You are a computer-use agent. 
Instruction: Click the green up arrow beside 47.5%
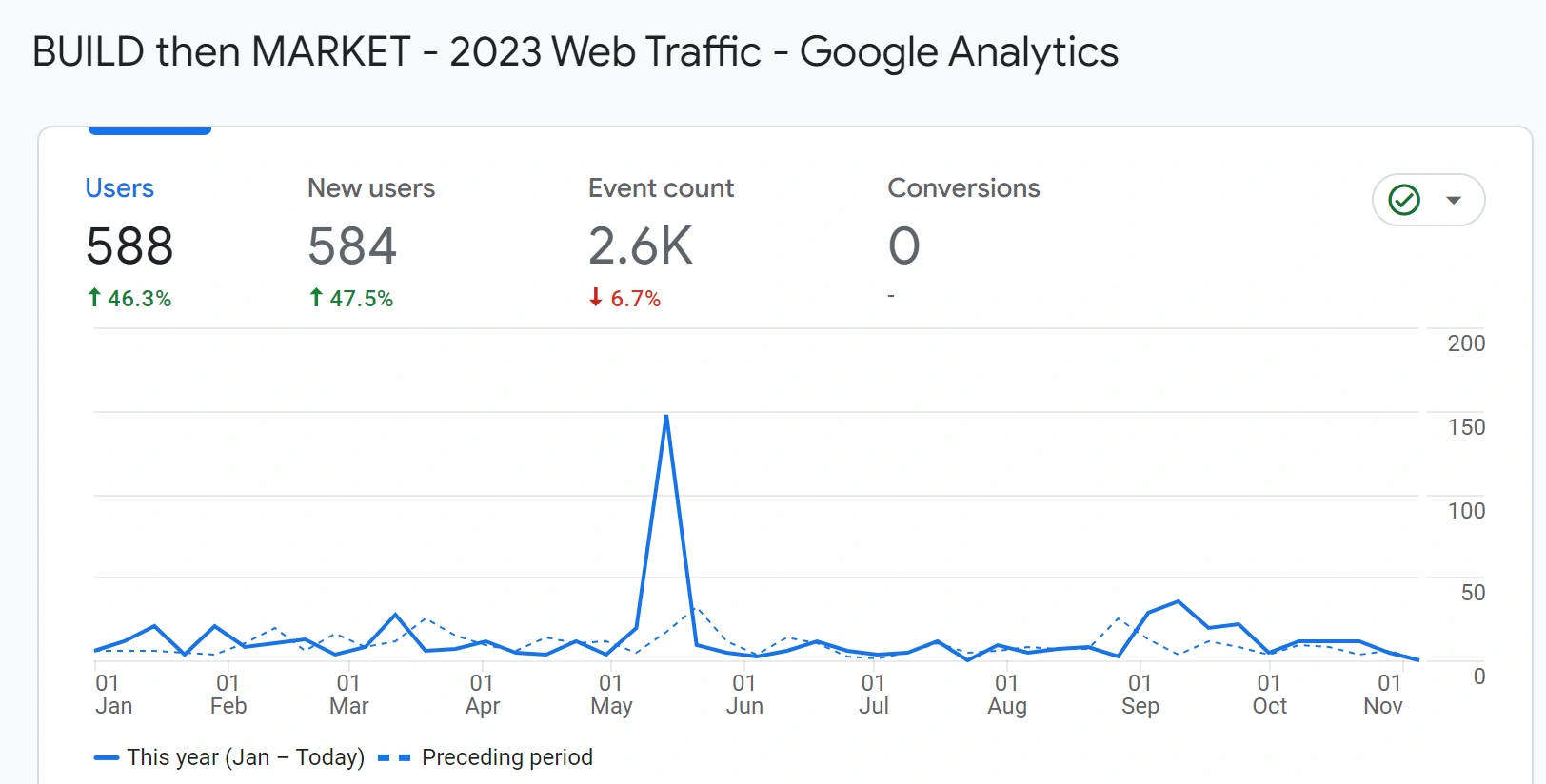[315, 298]
